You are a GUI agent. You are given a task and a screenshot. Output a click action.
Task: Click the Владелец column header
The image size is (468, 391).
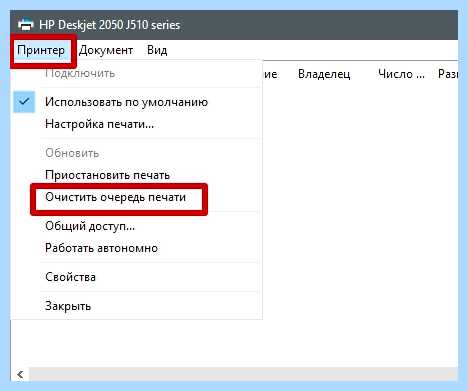click(x=324, y=74)
